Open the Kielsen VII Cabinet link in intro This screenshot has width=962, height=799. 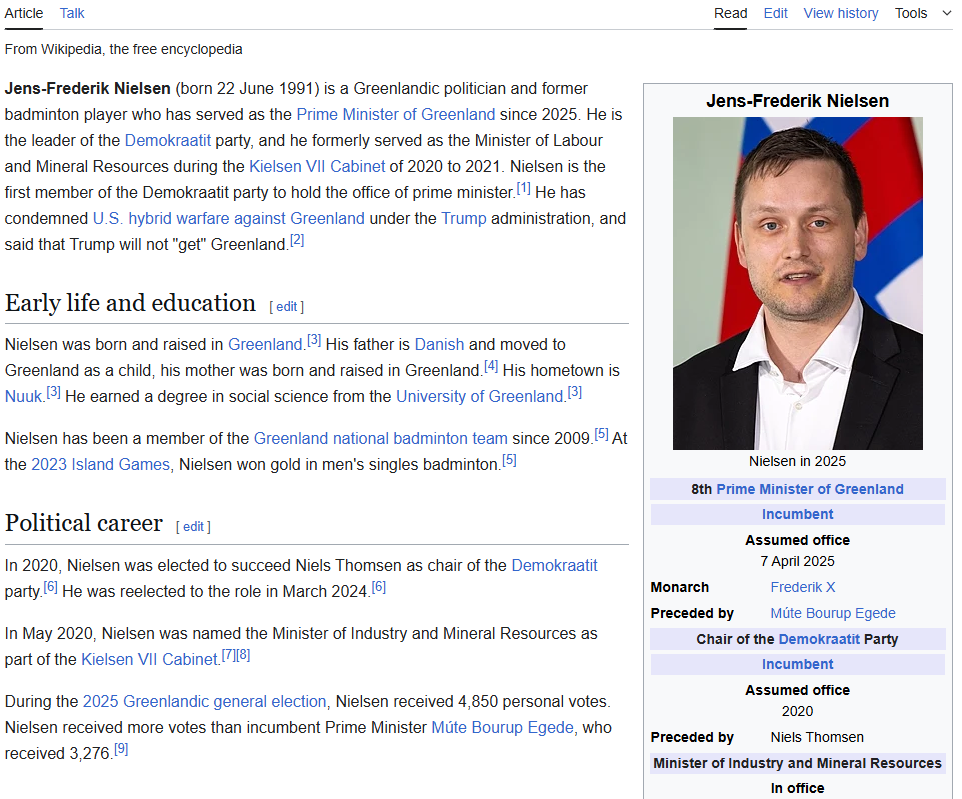tap(317, 166)
